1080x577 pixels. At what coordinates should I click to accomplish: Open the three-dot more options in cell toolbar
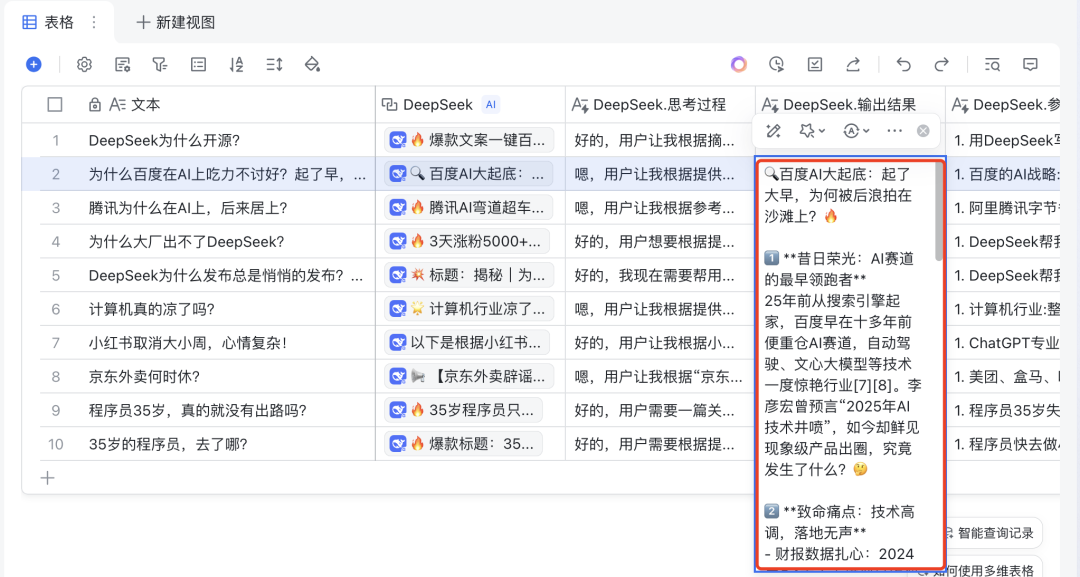[x=895, y=131]
